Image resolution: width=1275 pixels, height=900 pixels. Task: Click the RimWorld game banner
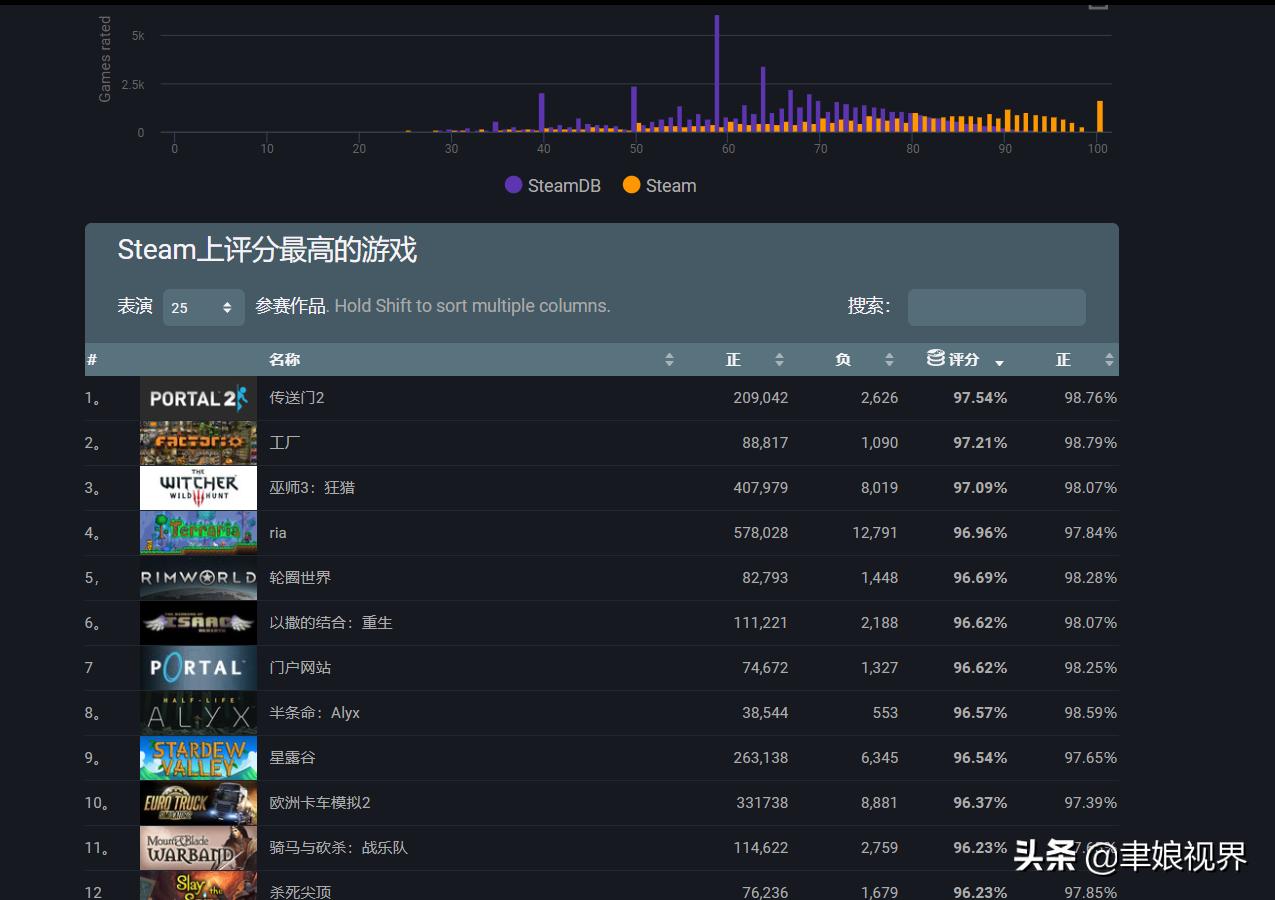197,577
